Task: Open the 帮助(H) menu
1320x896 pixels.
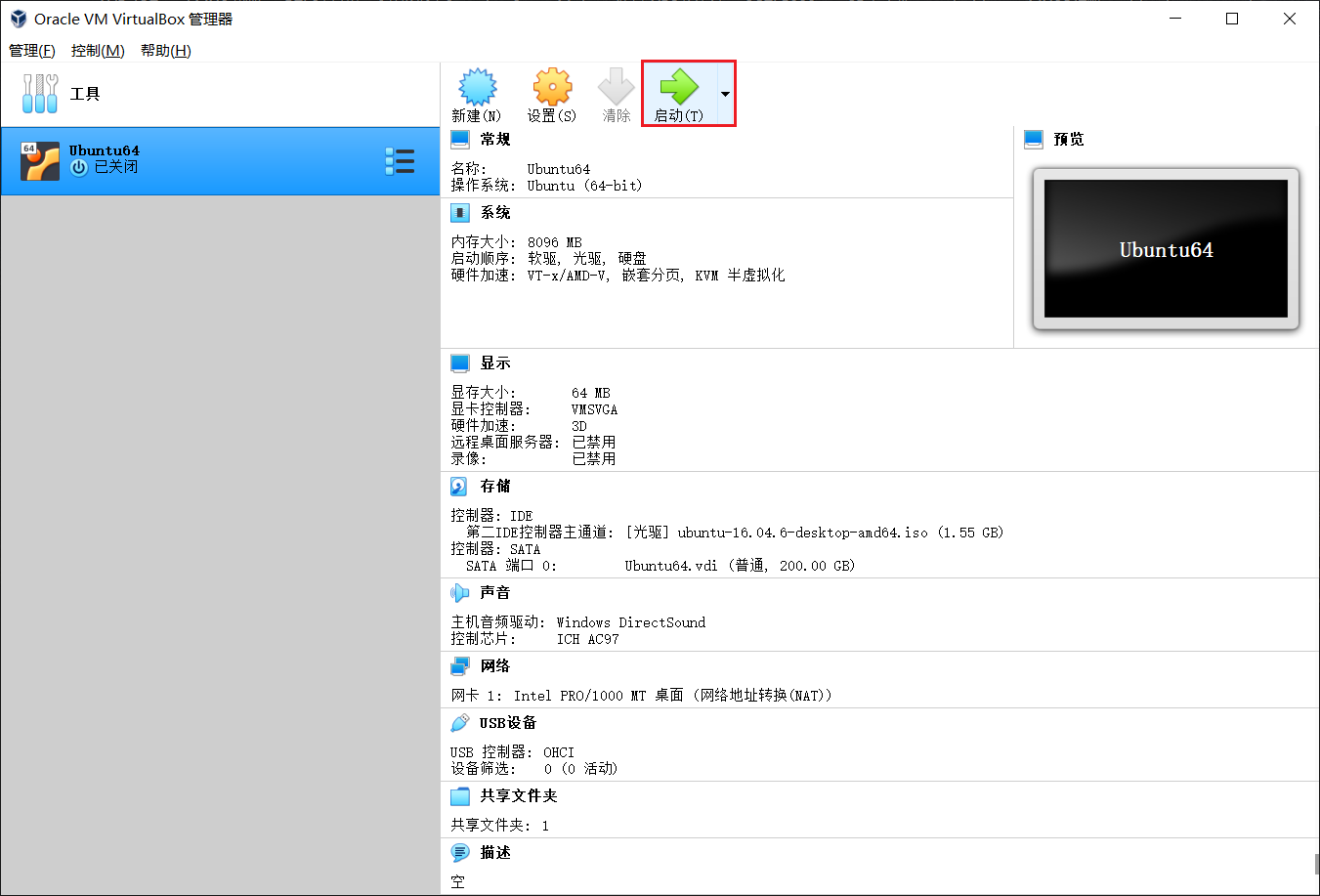Action: coord(166,51)
